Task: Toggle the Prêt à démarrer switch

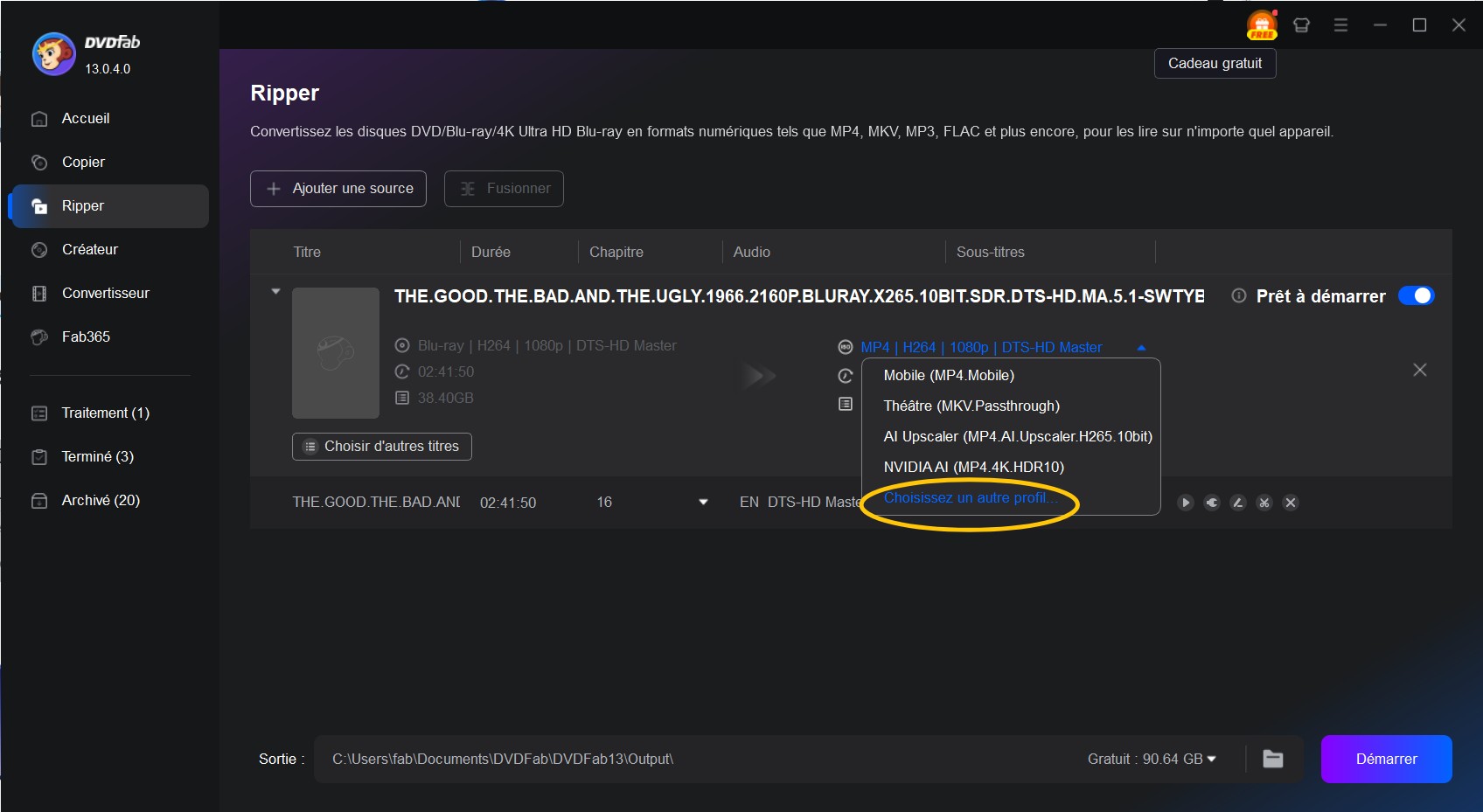Action: pyautogui.click(x=1416, y=295)
